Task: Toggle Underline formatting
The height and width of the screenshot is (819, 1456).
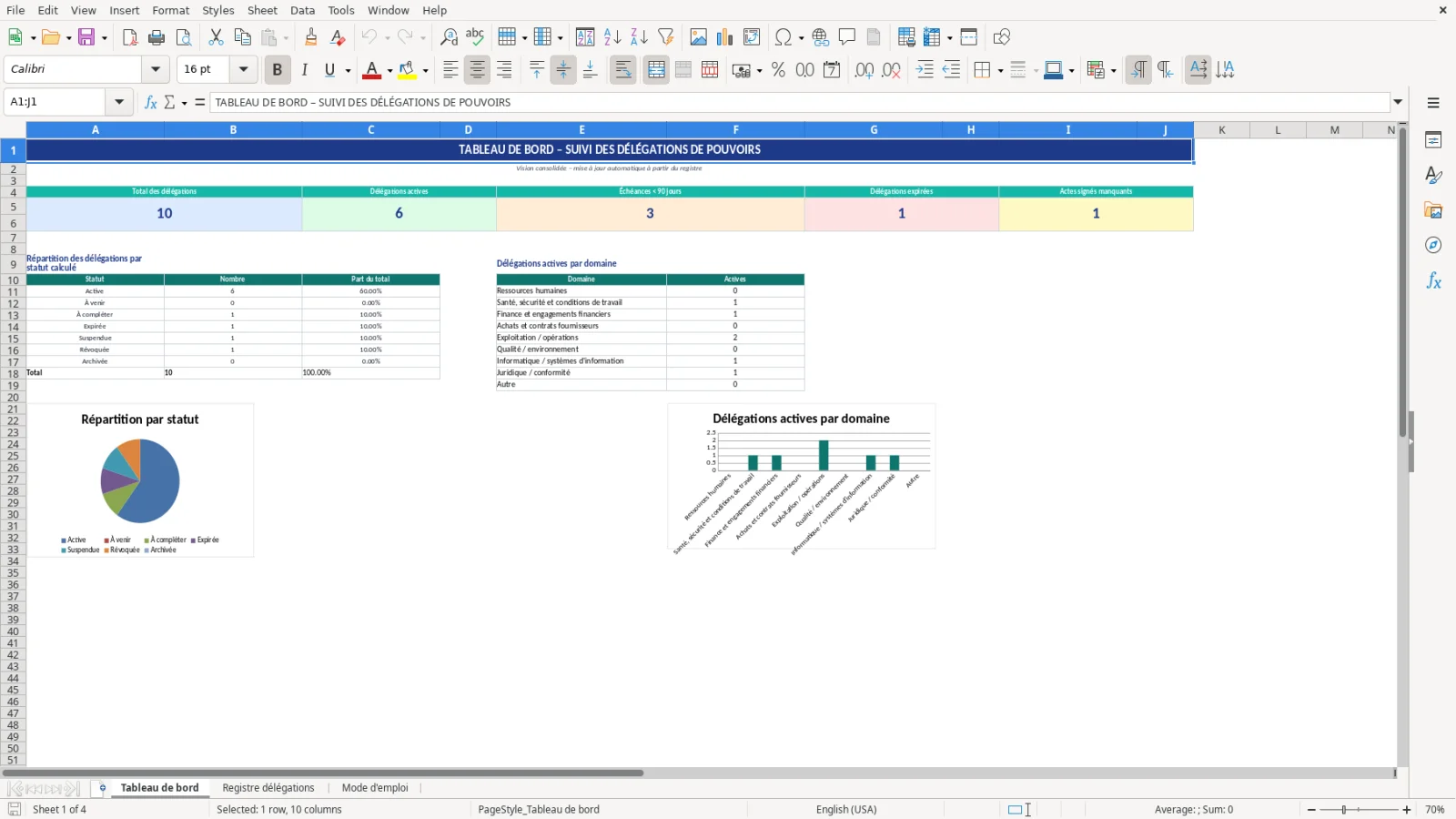Action: (x=329, y=70)
